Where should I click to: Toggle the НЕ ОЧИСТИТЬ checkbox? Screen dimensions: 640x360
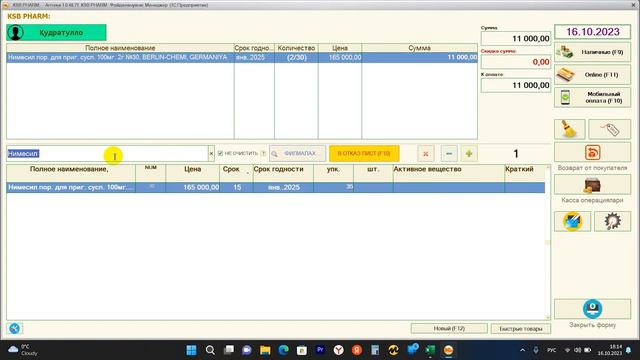tap(220, 153)
